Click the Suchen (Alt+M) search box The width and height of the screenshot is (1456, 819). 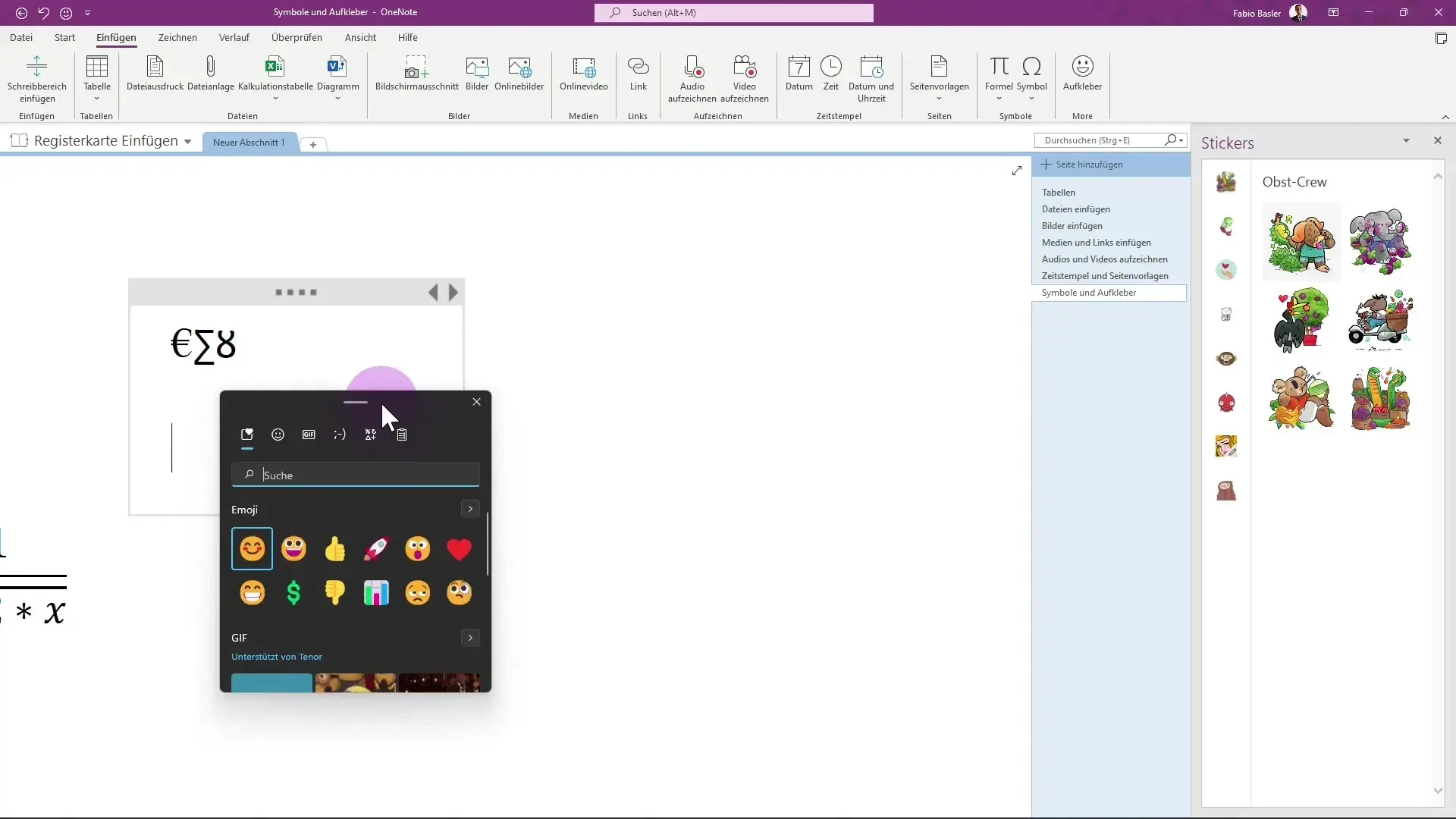(x=734, y=13)
